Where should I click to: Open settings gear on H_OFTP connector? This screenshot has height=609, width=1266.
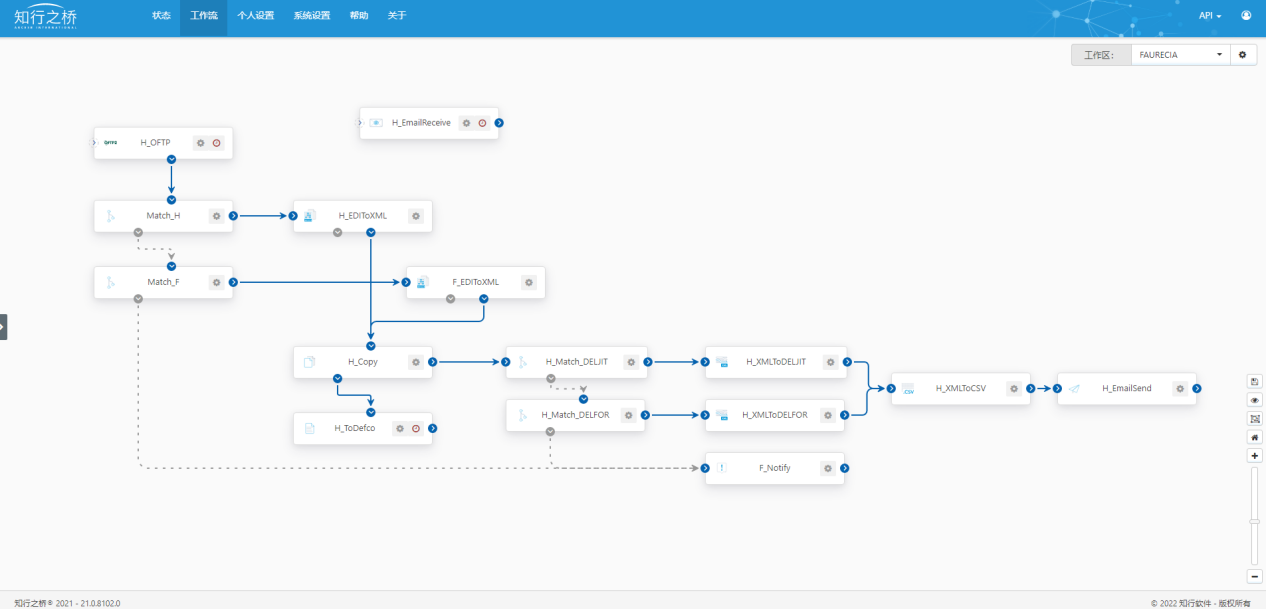click(x=200, y=143)
